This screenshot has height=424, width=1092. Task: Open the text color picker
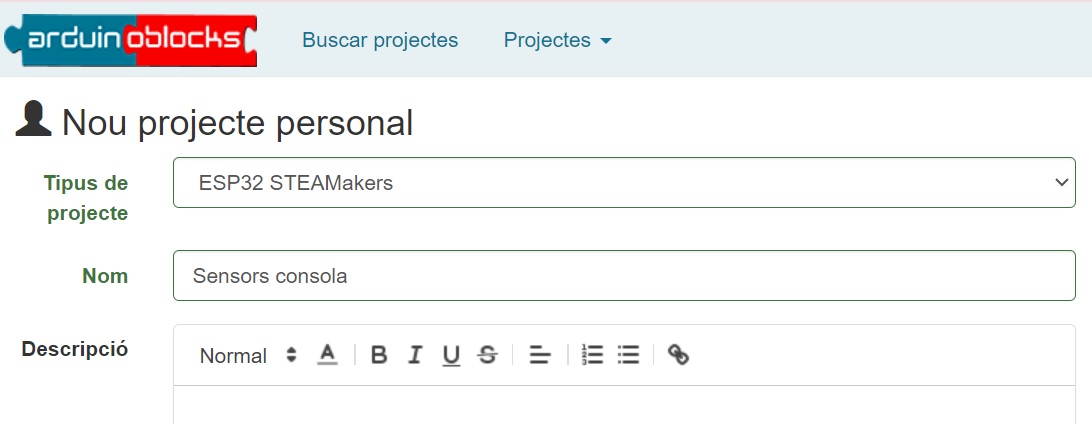tap(327, 355)
